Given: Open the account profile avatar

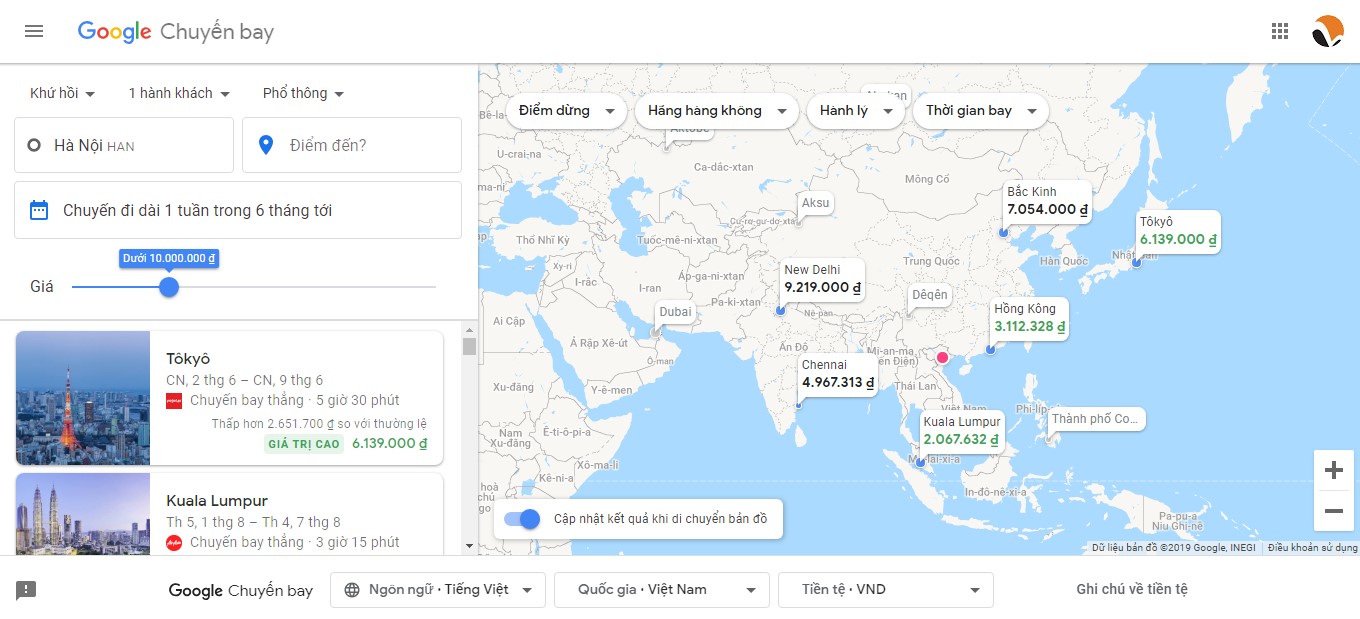Looking at the screenshot, I should click(x=1328, y=31).
